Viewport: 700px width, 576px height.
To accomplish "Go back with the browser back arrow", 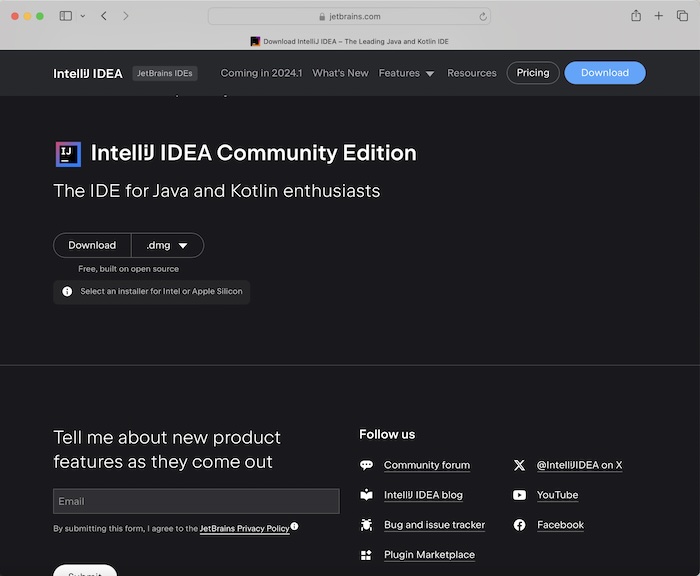I will pos(104,16).
